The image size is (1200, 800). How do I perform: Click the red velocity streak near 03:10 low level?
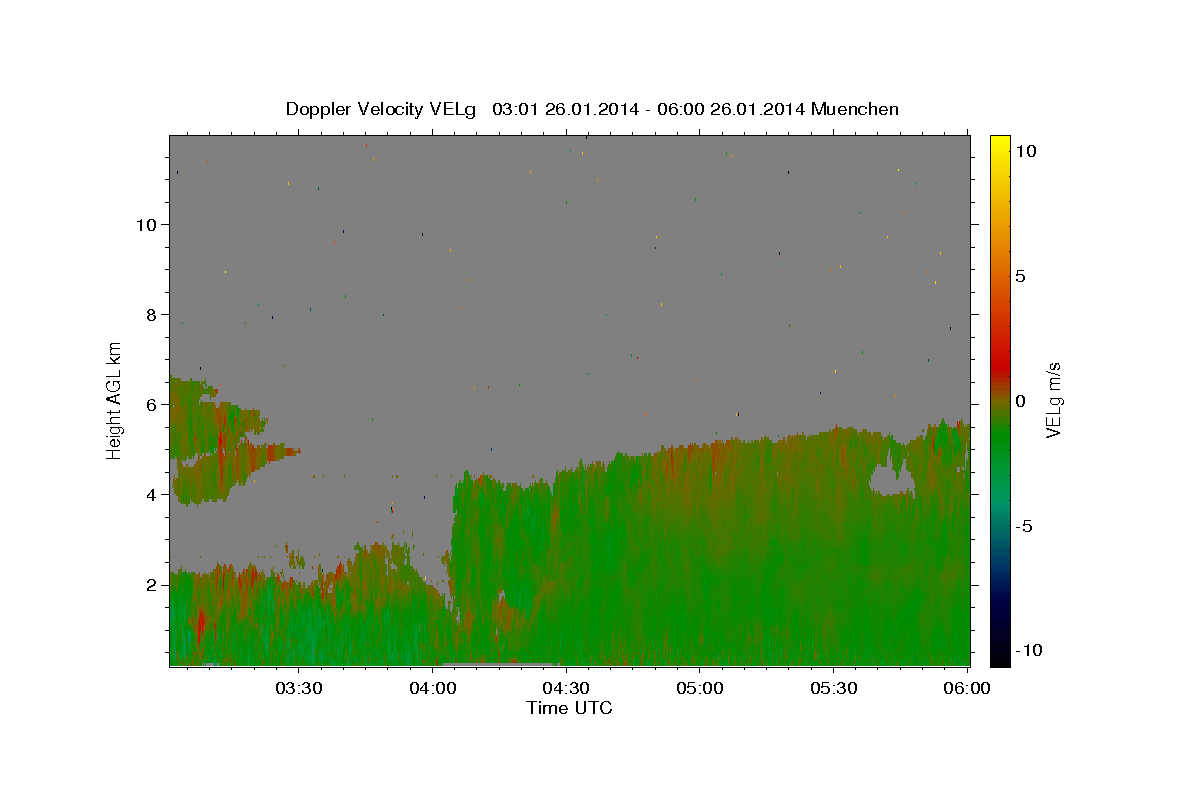201,626
